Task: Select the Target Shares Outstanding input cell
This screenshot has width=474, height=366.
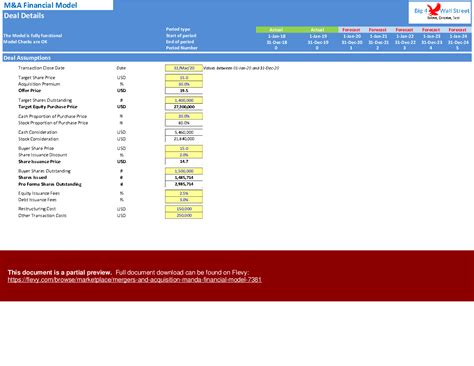Action: click(x=184, y=100)
